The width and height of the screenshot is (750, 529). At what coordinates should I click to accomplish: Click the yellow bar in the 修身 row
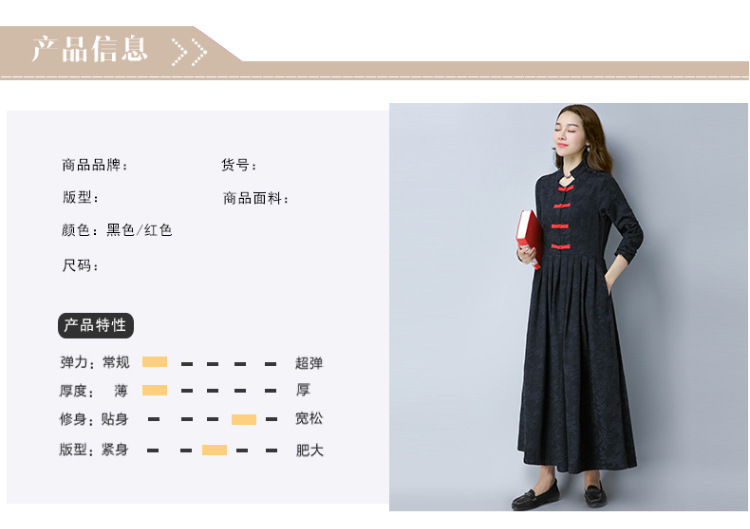[x=244, y=419]
